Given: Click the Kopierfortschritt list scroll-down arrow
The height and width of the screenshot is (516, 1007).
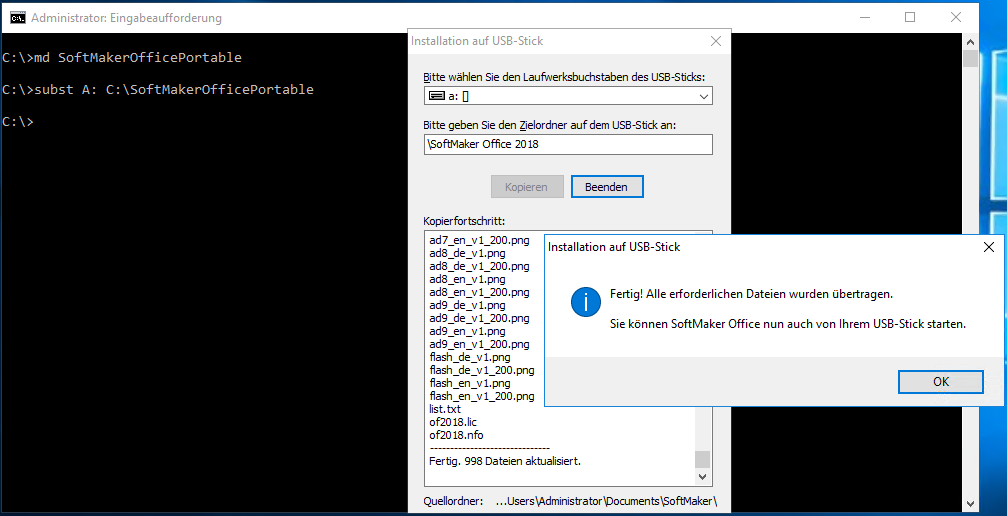Looking at the screenshot, I should (x=702, y=475).
